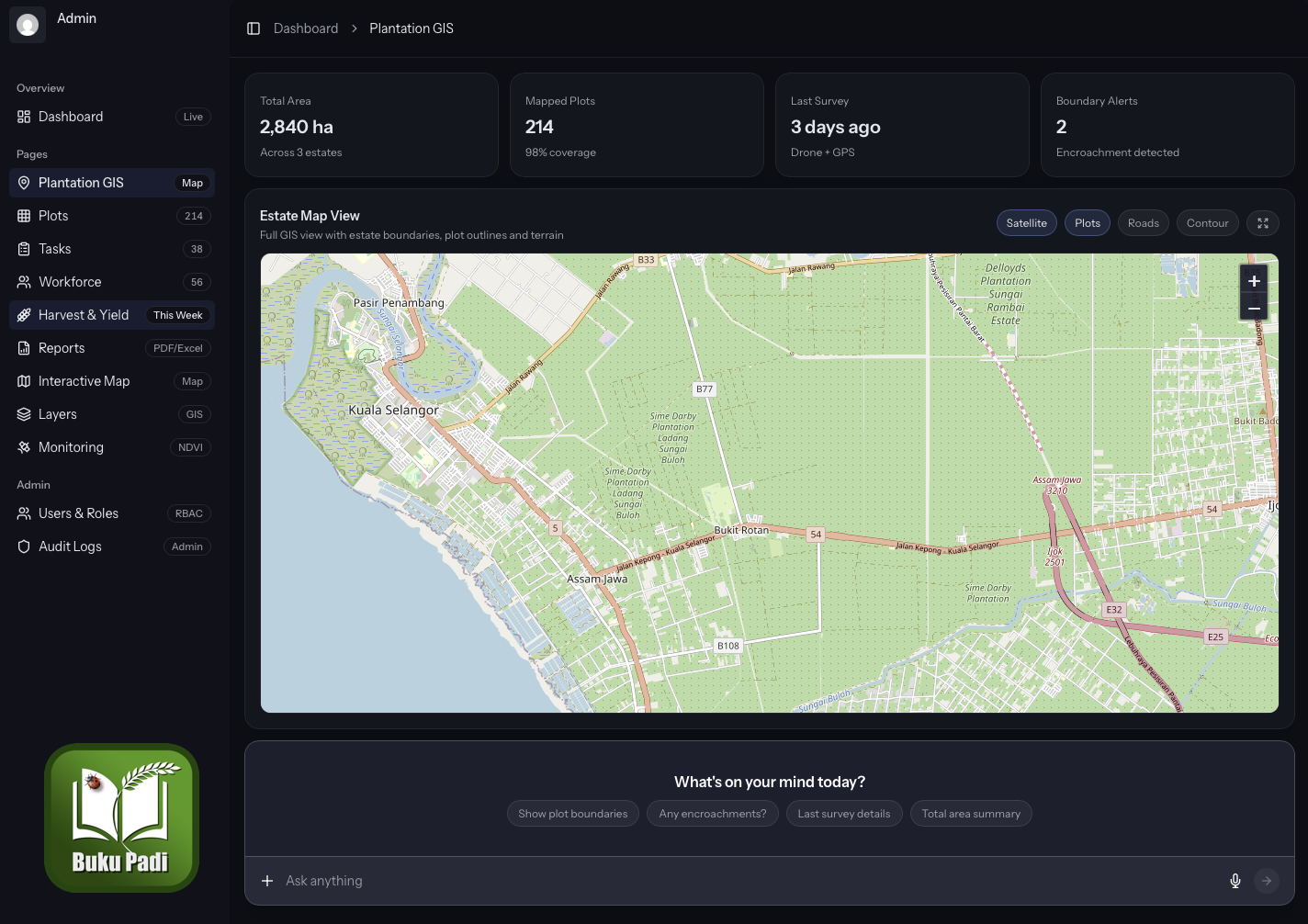
Task: Toggle sidebar panel icon beside Dashboard breadcrumb
Action: [x=254, y=28]
